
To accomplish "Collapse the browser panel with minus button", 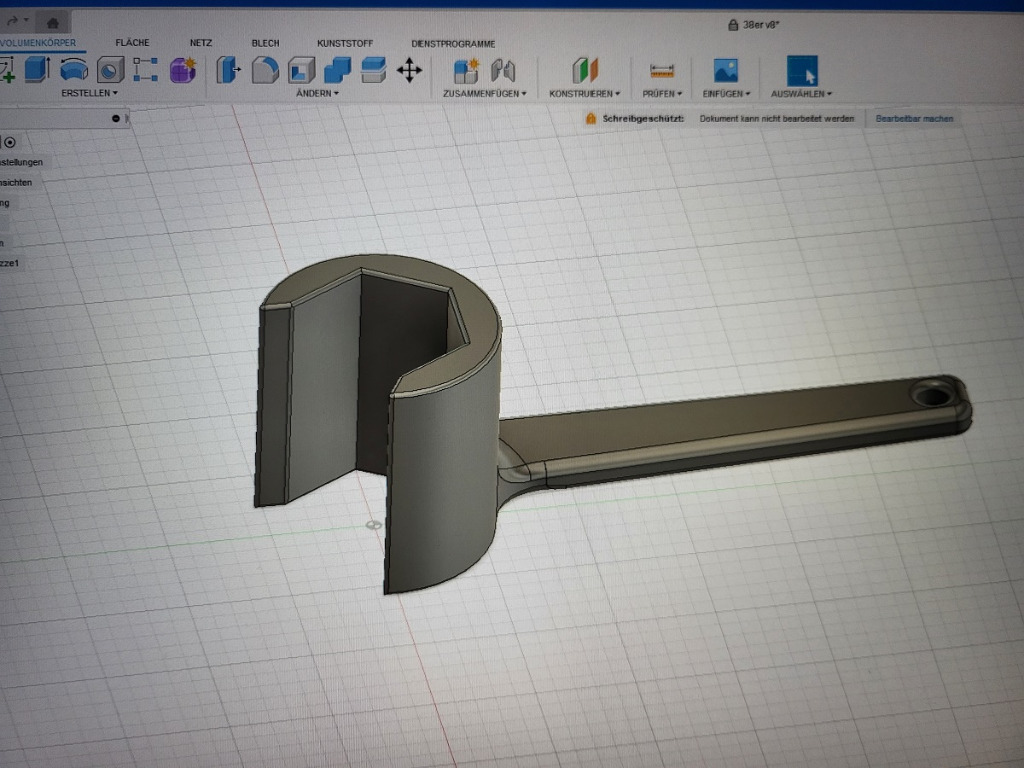I will [x=116, y=118].
